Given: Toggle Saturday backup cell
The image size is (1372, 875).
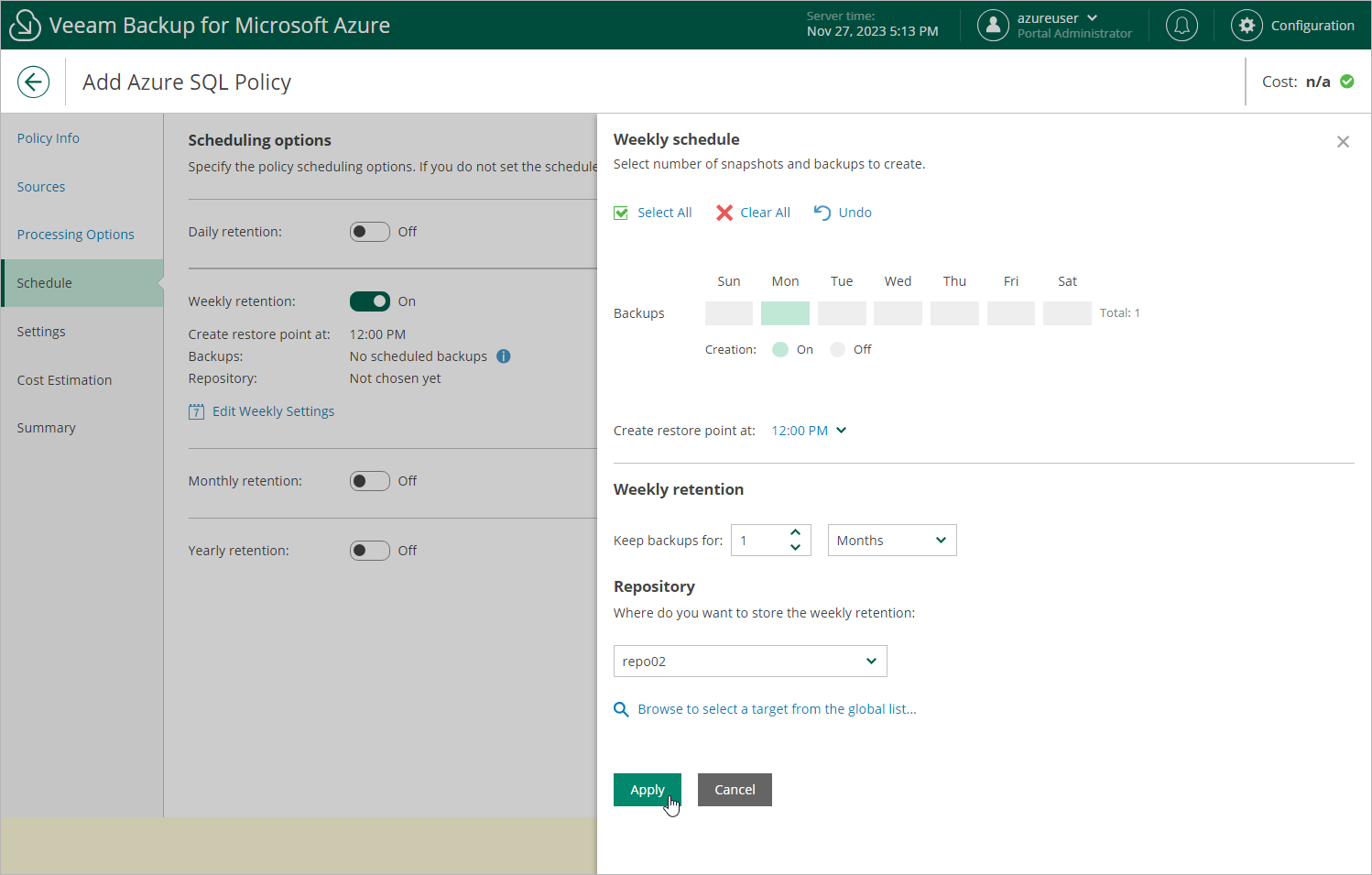Looking at the screenshot, I should [x=1067, y=313].
